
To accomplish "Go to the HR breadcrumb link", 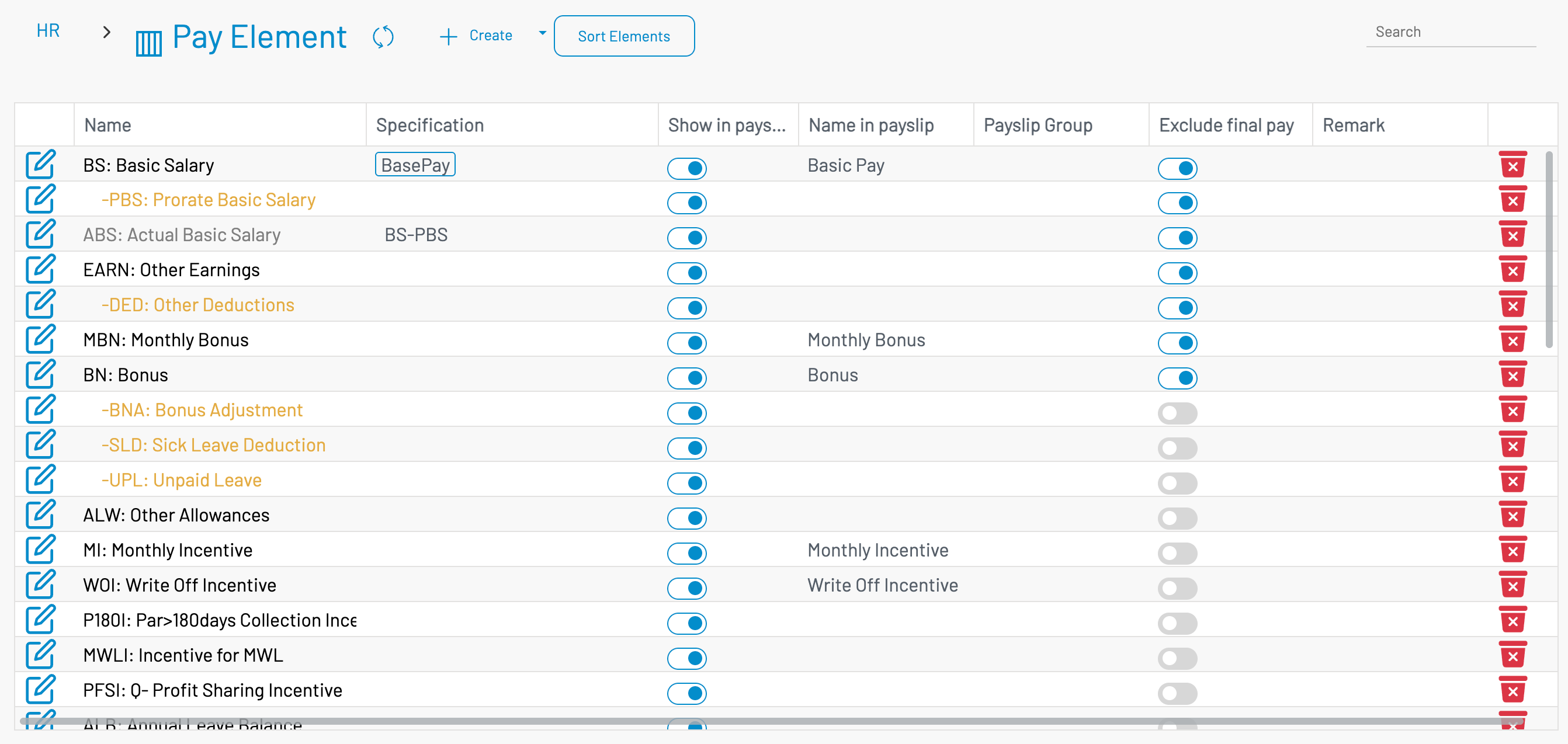I will point(48,30).
